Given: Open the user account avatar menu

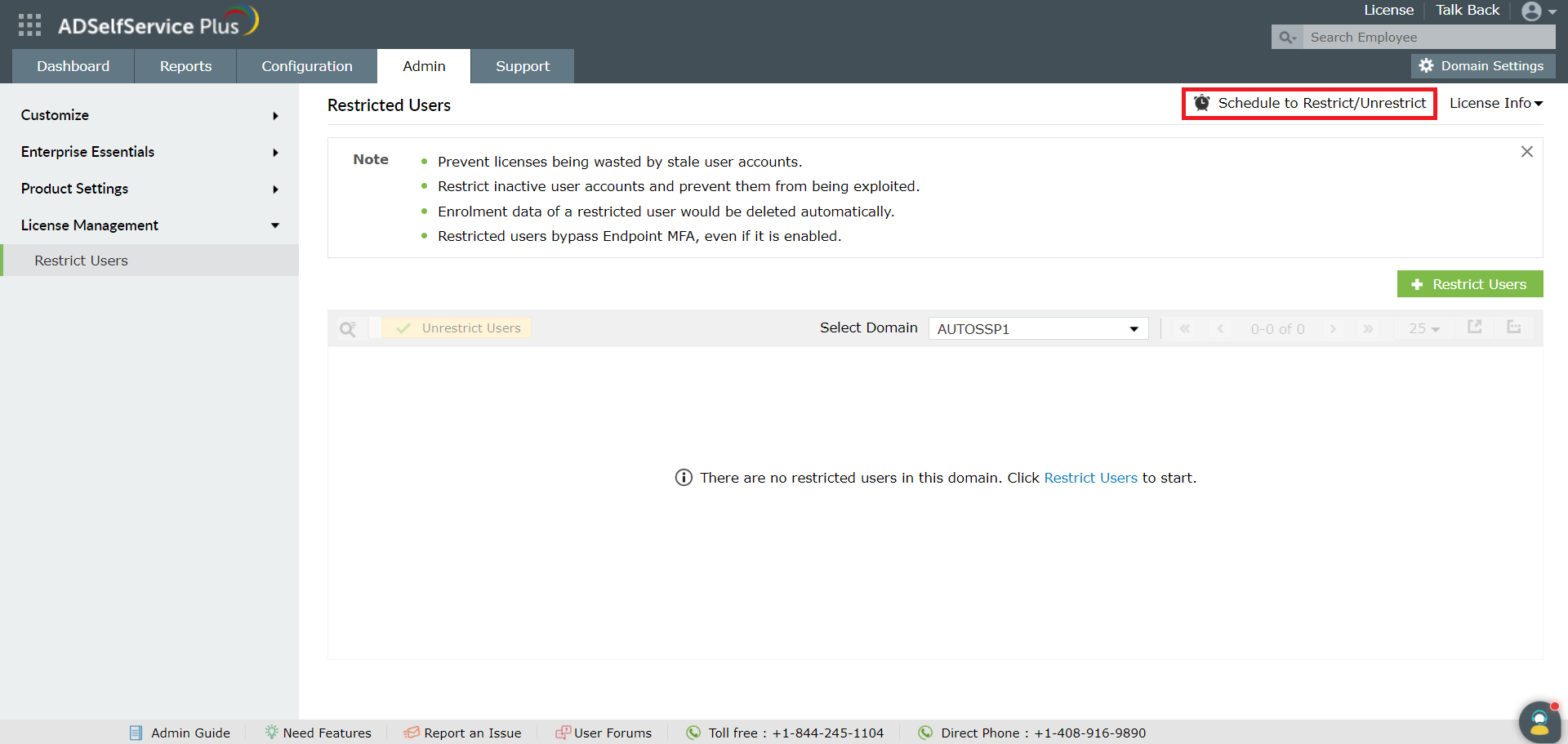Looking at the screenshot, I should (1539, 11).
